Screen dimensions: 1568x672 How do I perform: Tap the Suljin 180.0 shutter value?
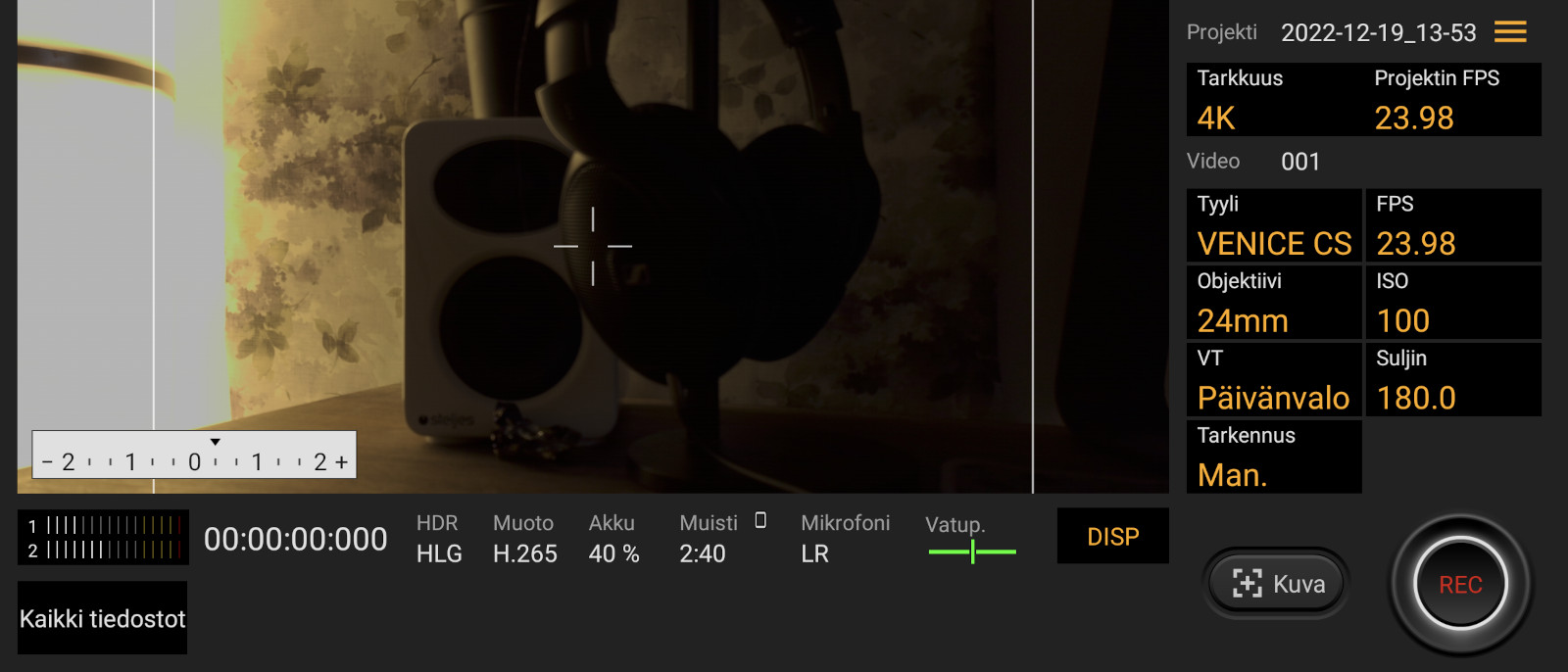point(1453,380)
